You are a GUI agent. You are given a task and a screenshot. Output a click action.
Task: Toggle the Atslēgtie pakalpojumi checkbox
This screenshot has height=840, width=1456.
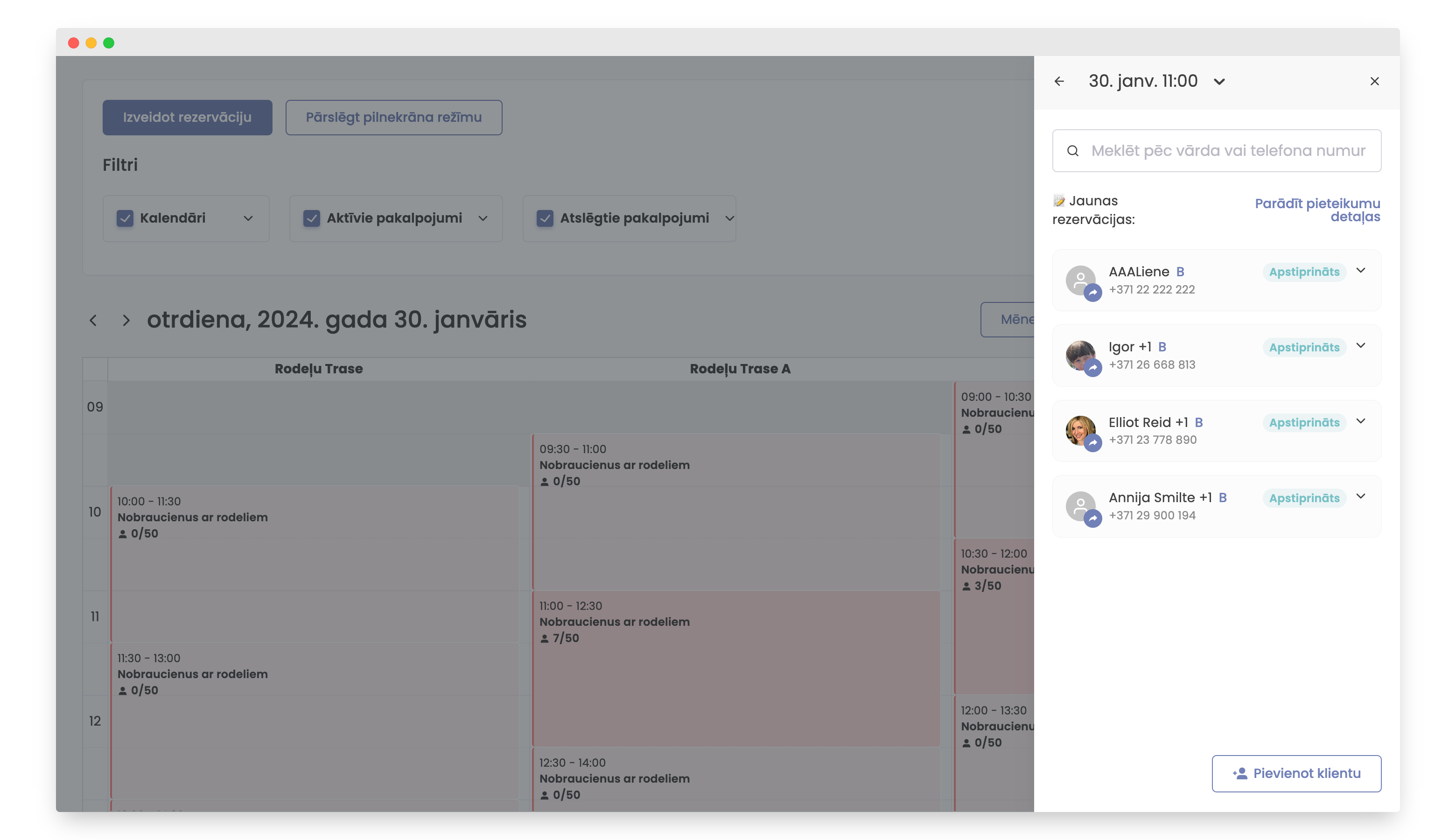tap(545, 218)
